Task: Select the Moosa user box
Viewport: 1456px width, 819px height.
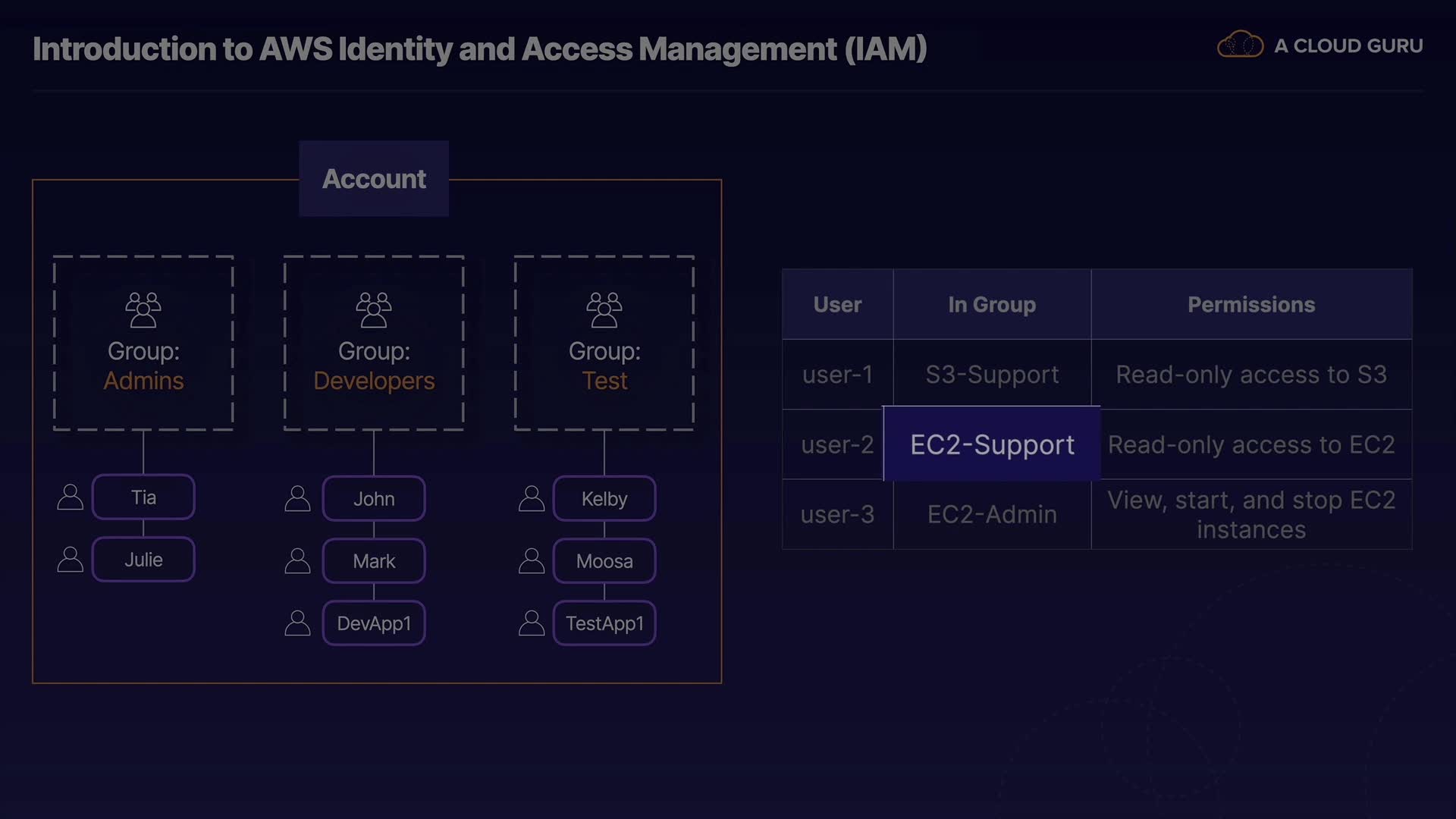Action: pyautogui.click(x=604, y=561)
